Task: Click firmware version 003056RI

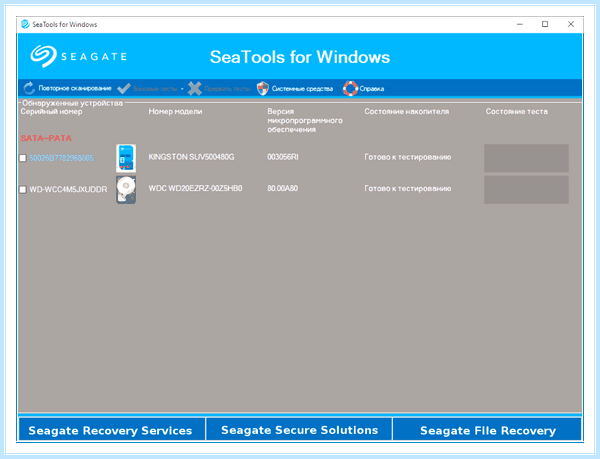Action: click(x=282, y=157)
